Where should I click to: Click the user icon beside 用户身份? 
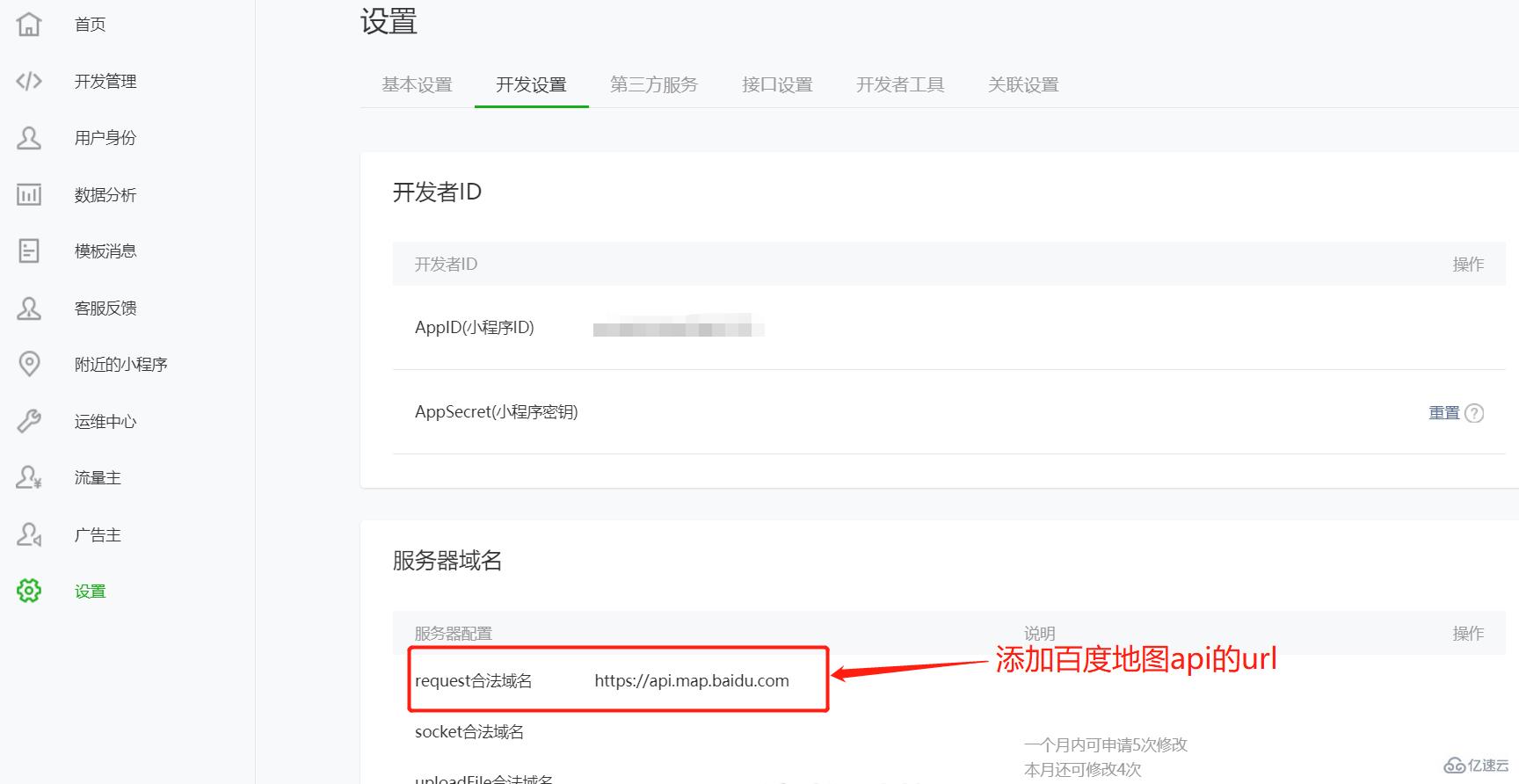[29, 138]
